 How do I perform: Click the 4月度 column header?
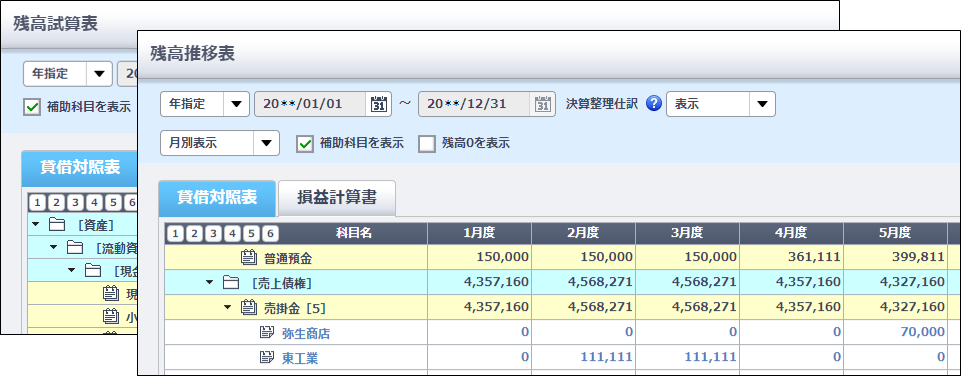[x=791, y=233]
